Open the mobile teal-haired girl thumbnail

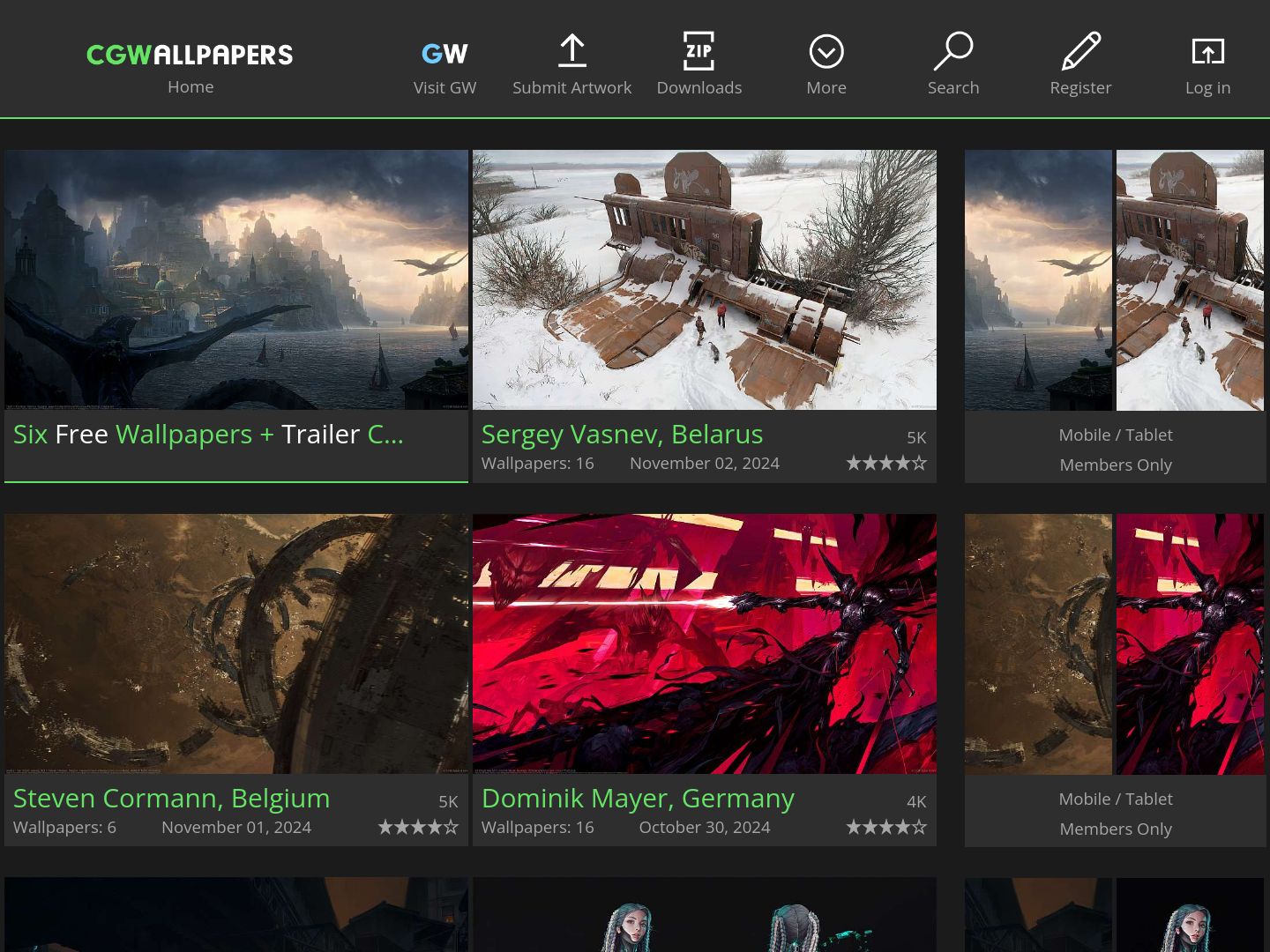[1190, 914]
